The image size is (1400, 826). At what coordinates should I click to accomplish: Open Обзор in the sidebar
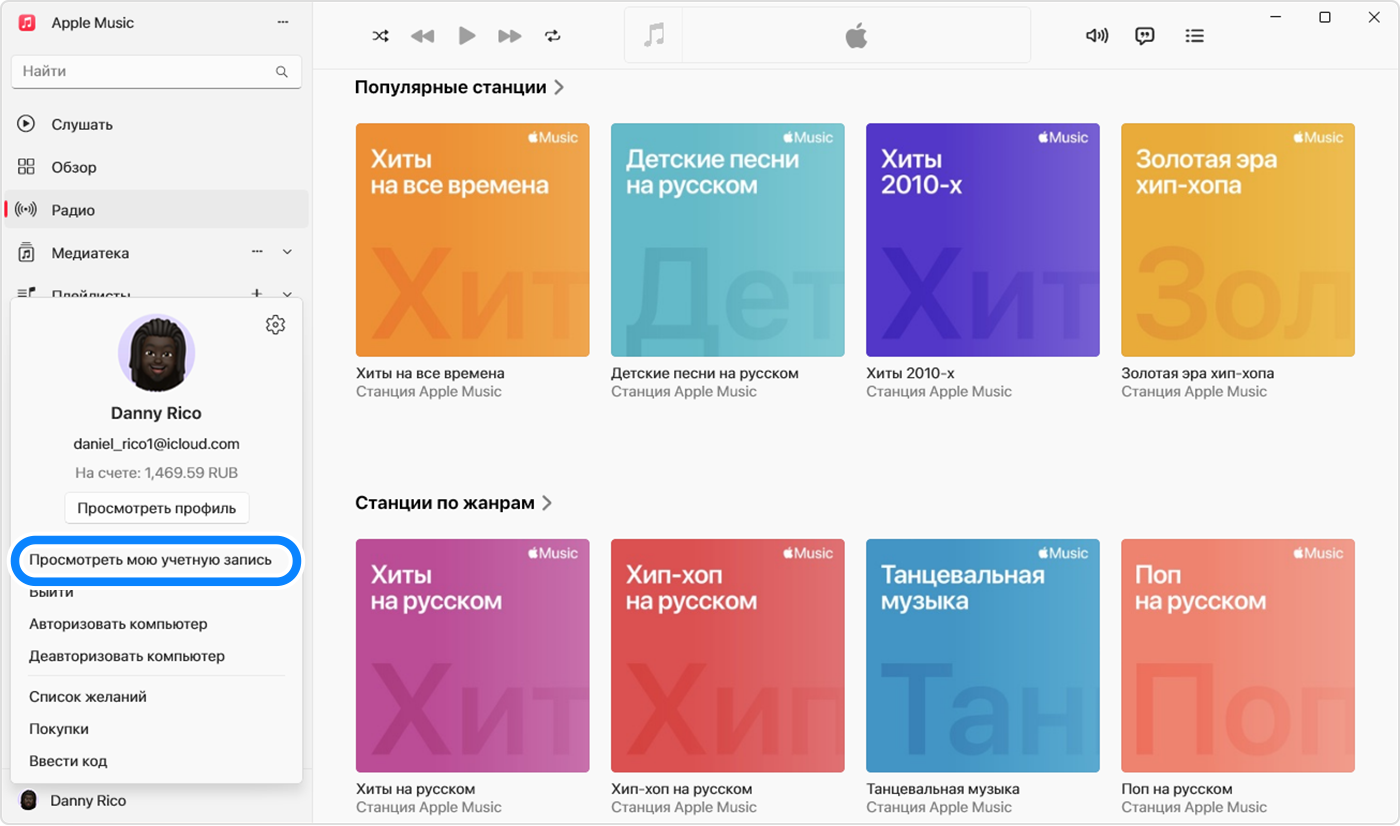click(x=156, y=167)
